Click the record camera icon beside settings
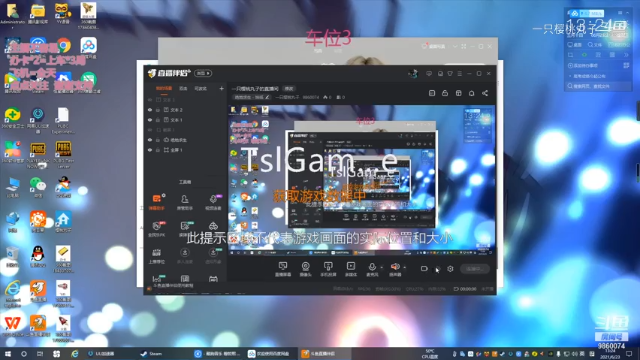The image size is (640, 360). click(x=424, y=269)
